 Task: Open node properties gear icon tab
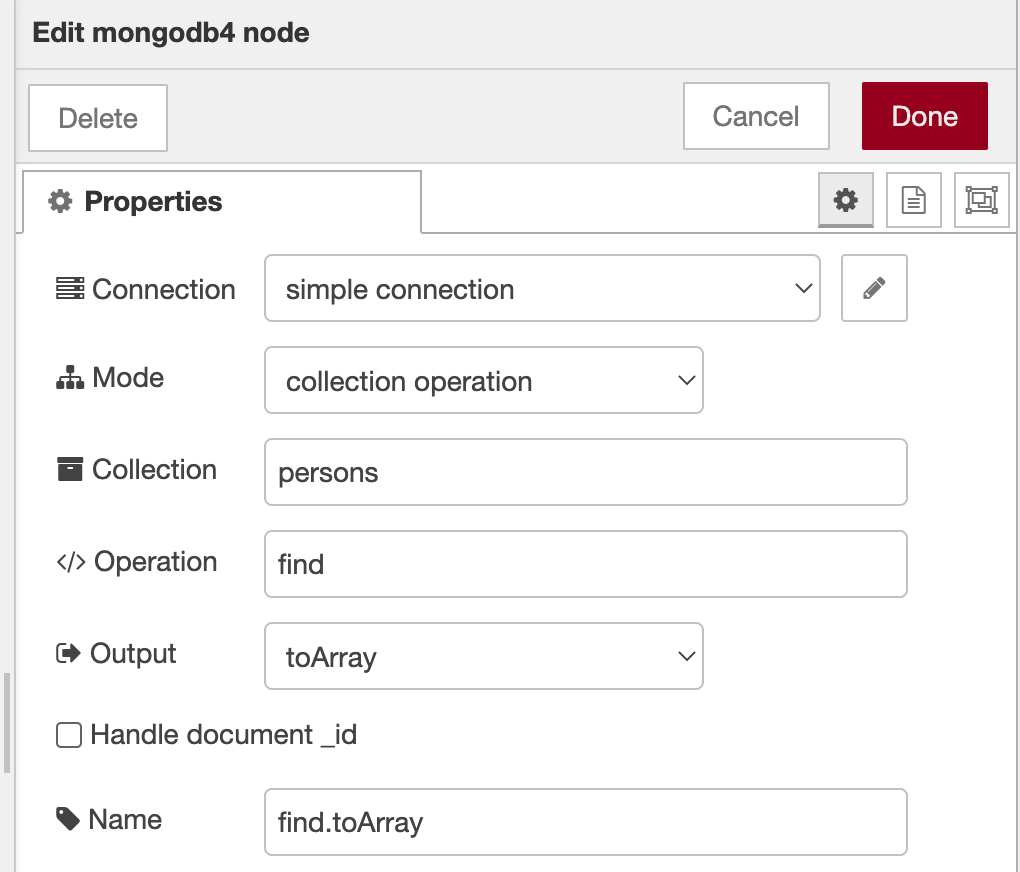845,200
